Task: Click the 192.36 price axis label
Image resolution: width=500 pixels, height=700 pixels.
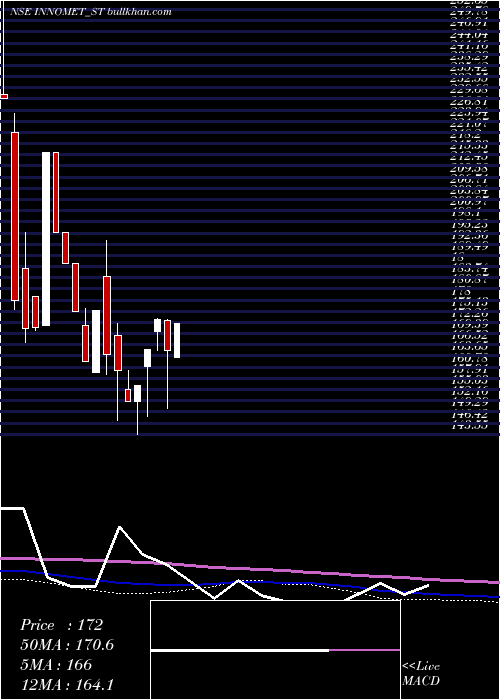Action: (471, 236)
